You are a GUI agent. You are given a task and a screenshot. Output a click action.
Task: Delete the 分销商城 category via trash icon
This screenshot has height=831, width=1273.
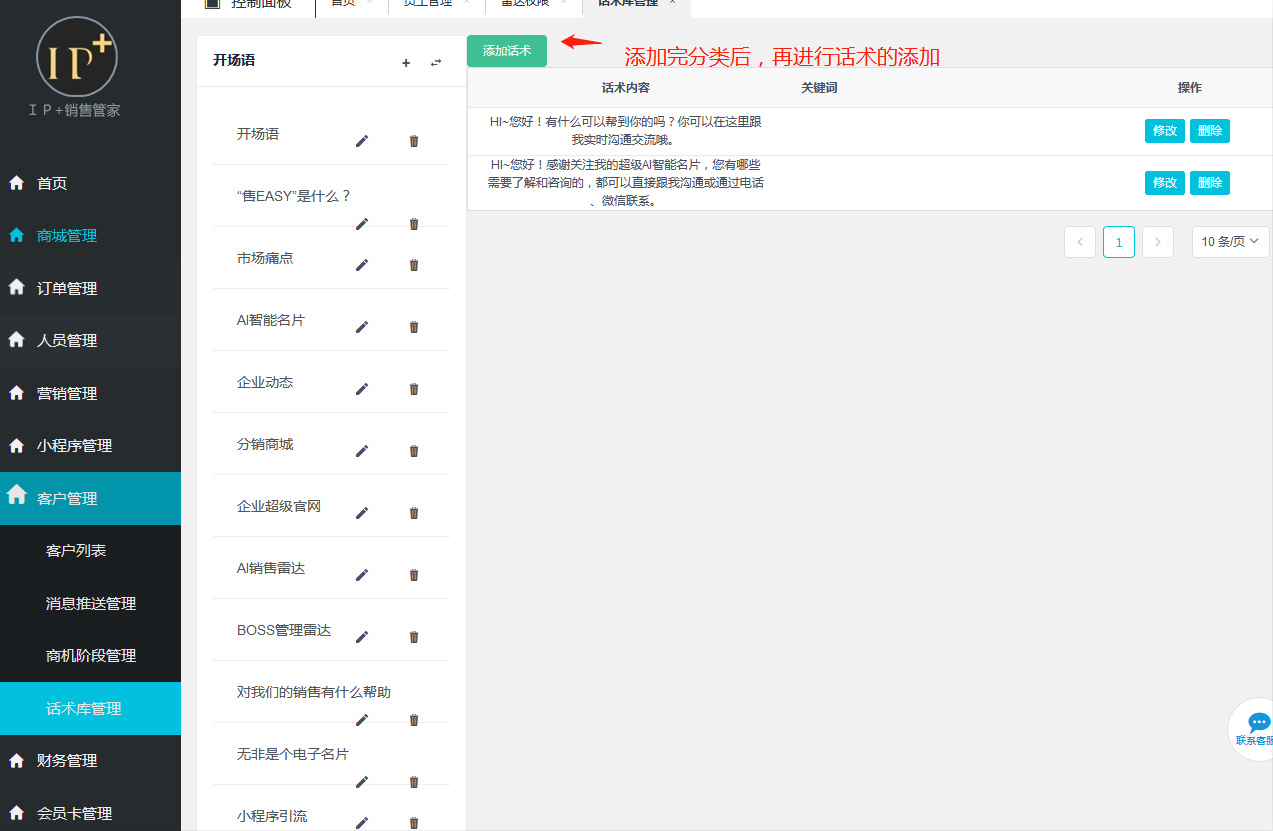[414, 451]
